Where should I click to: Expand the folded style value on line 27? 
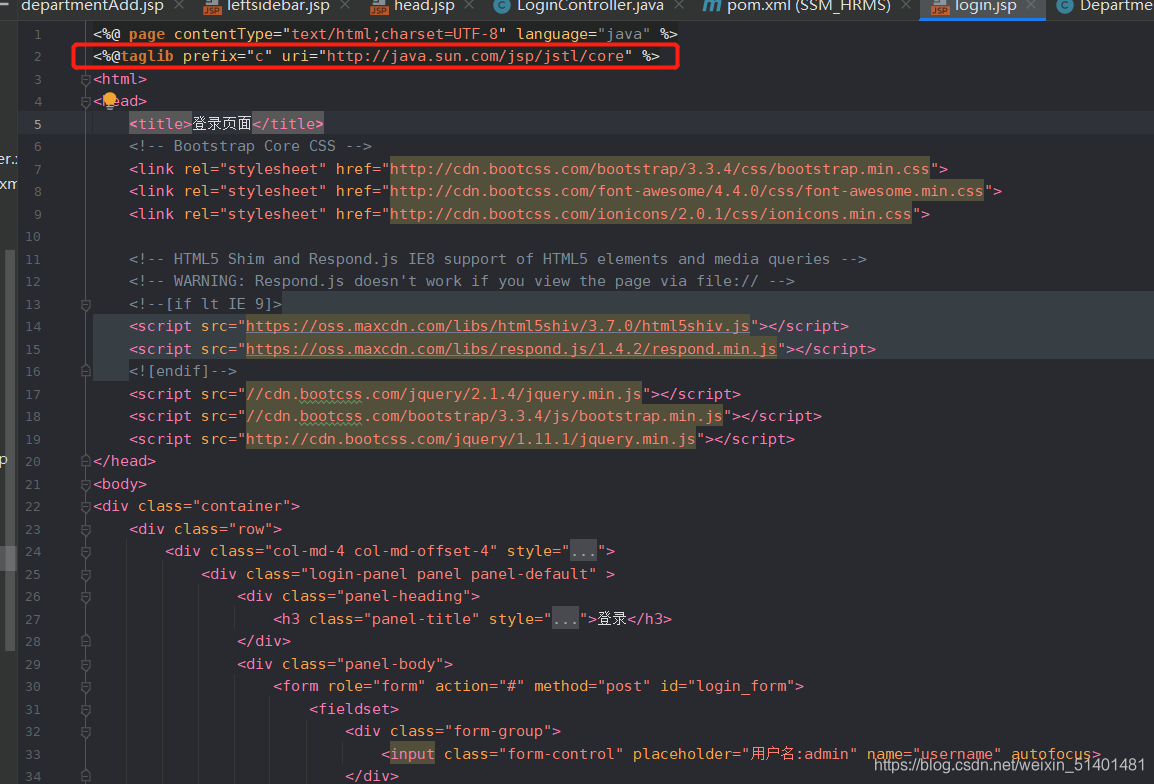tap(565, 618)
